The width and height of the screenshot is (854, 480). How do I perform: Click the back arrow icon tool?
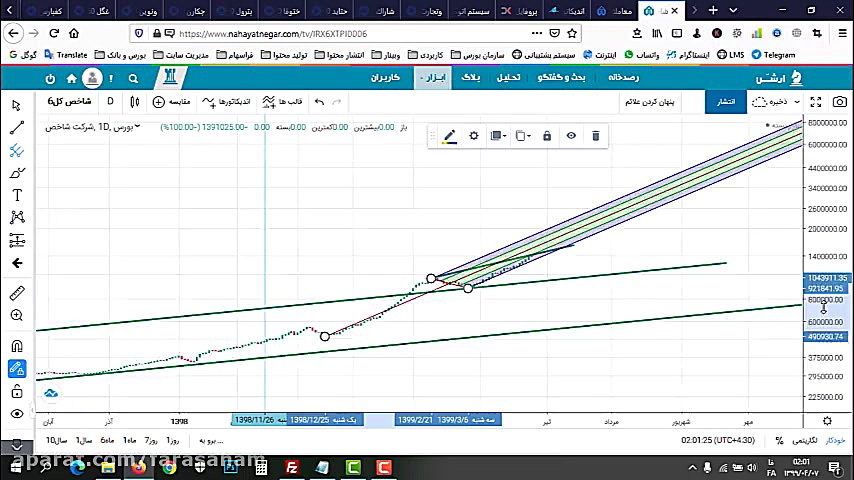tap(17, 263)
